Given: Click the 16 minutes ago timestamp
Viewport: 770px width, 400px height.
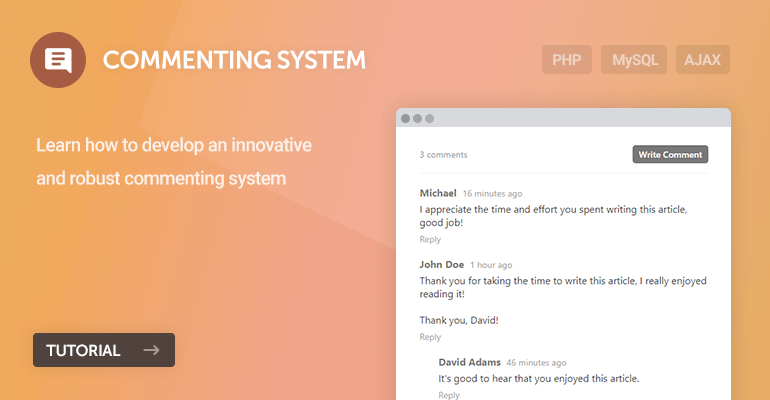Looking at the screenshot, I should tap(493, 193).
